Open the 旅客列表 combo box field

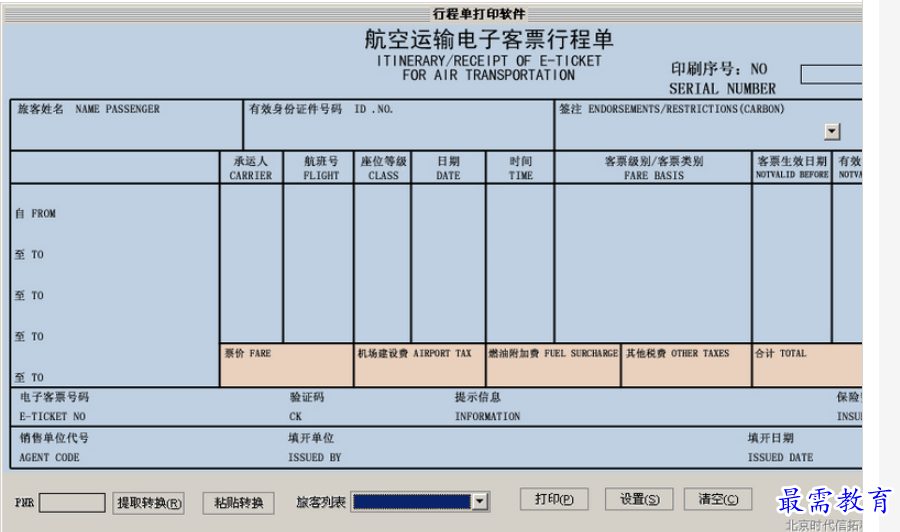click(x=420, y=502)
